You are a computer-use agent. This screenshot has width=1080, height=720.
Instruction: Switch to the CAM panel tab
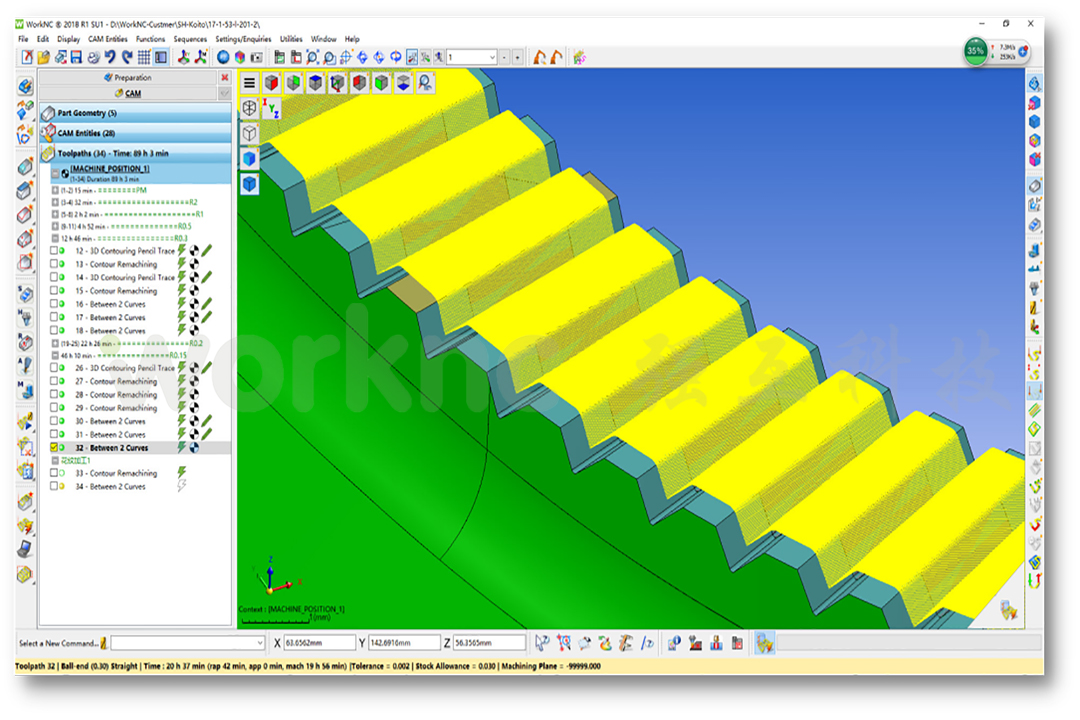tap(128, 93)
